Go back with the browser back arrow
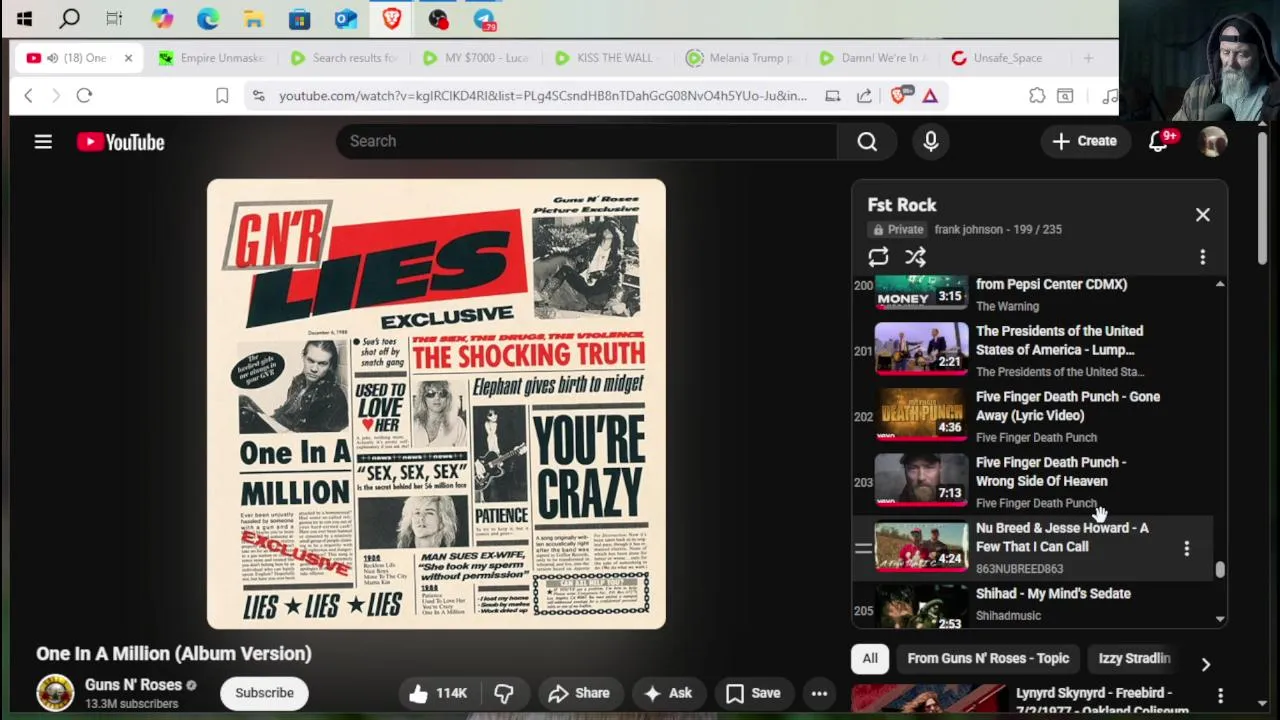This screenshot has width=1280, height=720. pos(28,95)
